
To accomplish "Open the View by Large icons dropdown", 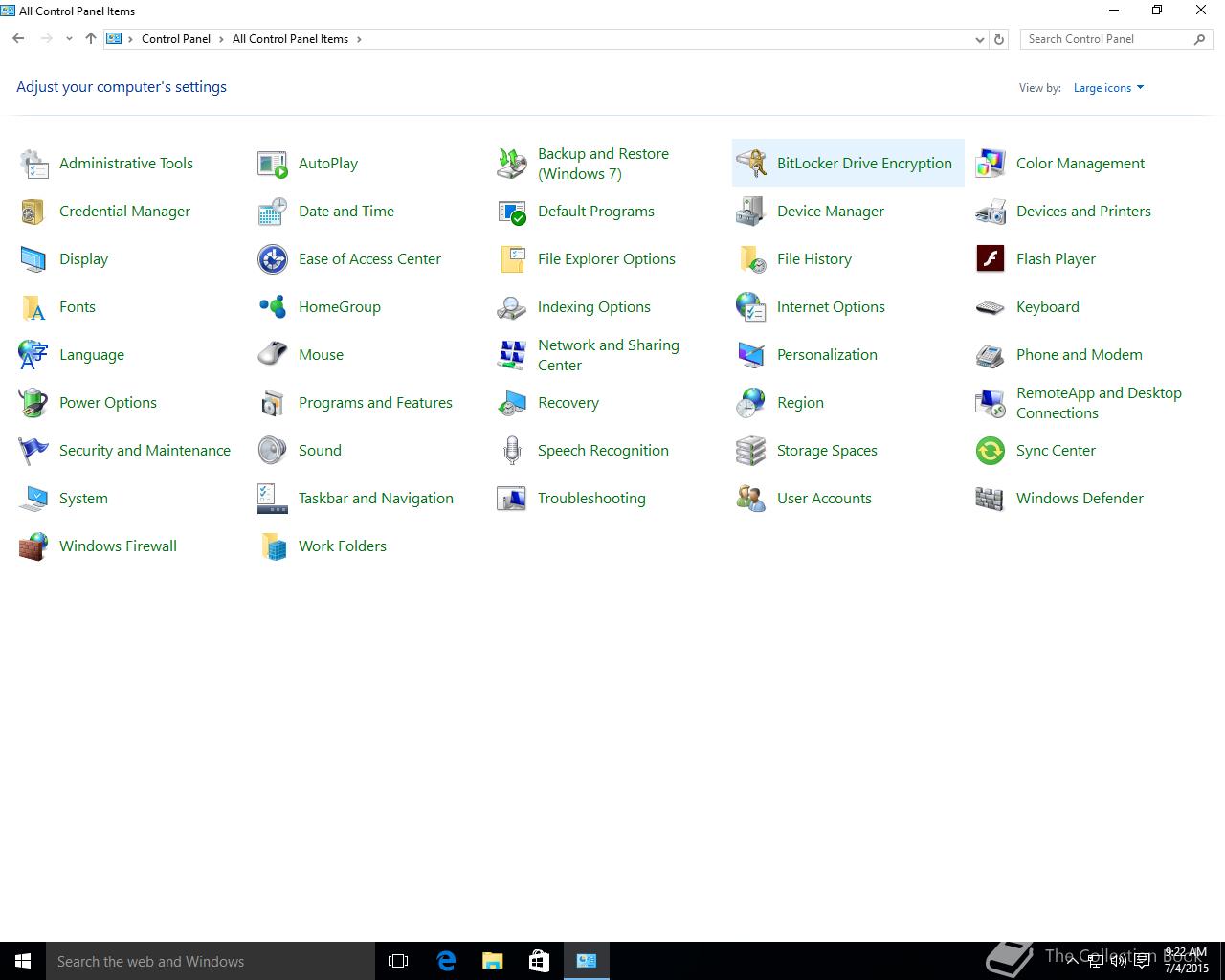I will point(1108,88).
